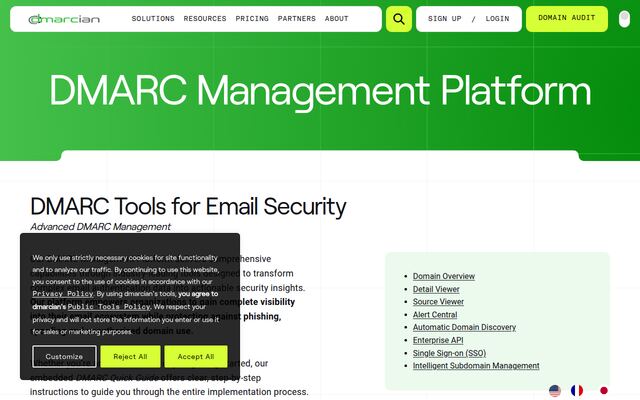Start a Domain Audit

567,19
